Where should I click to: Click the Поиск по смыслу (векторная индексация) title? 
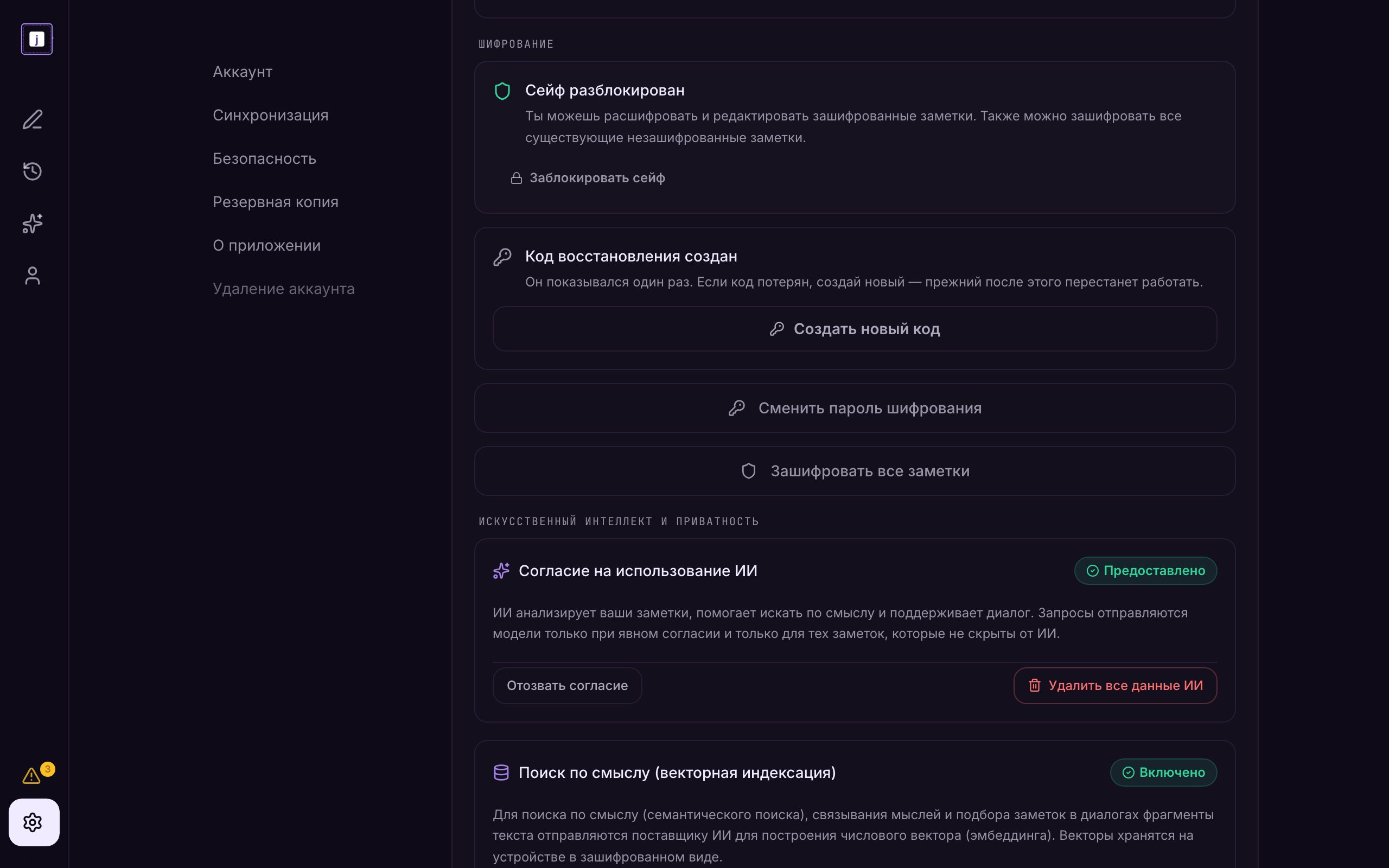click(x=677, y=773)
